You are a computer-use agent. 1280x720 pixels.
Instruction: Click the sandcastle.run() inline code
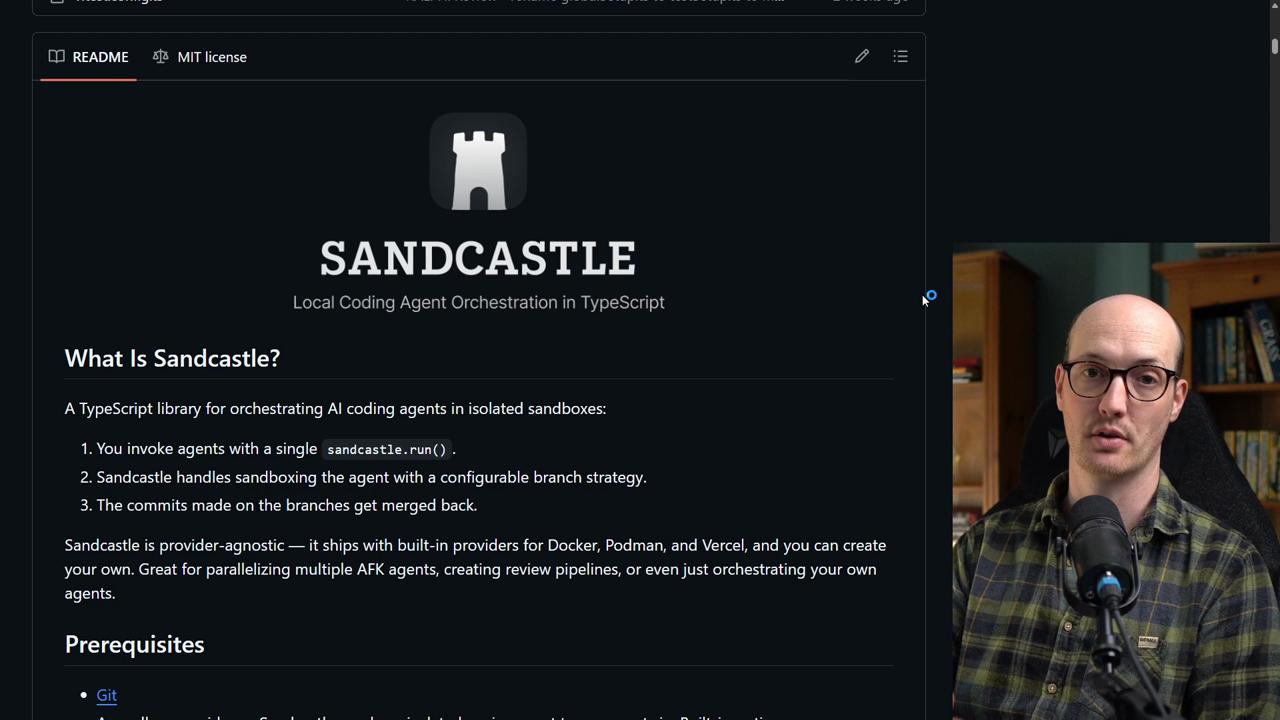click(386, 449)
